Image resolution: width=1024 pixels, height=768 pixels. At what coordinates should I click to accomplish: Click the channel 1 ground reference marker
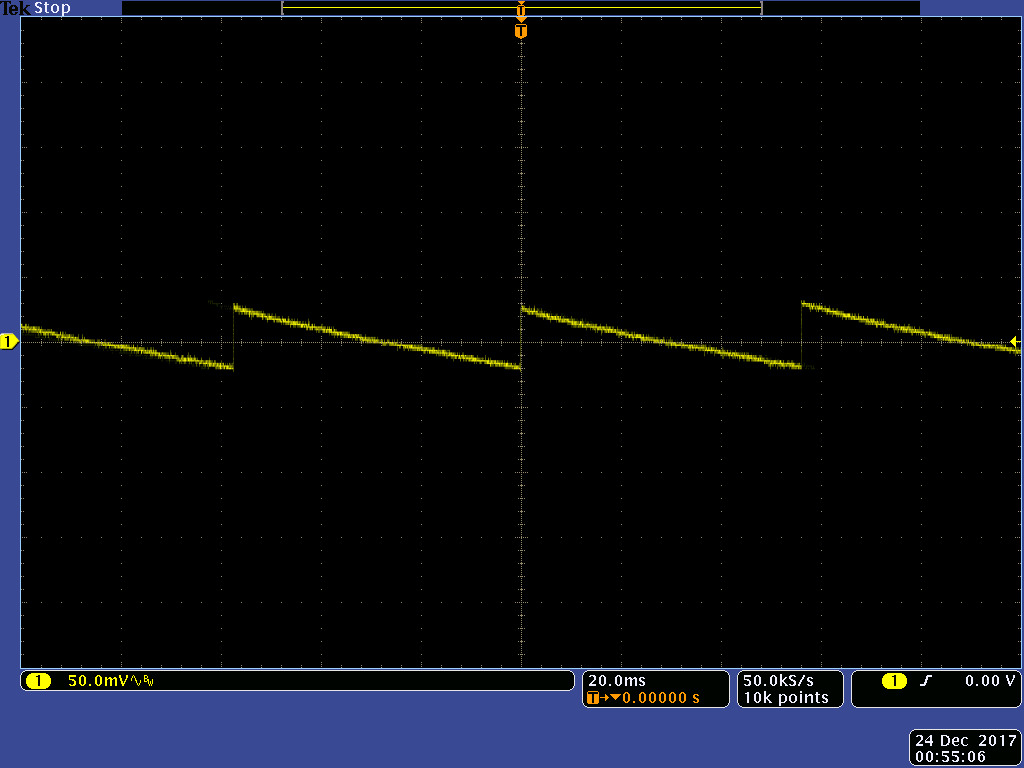[x=8, y=342]
